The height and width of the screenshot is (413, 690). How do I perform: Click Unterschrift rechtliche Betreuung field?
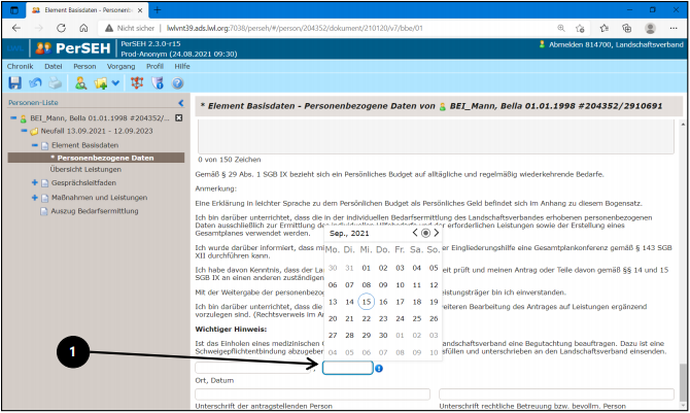click(556, 394)
